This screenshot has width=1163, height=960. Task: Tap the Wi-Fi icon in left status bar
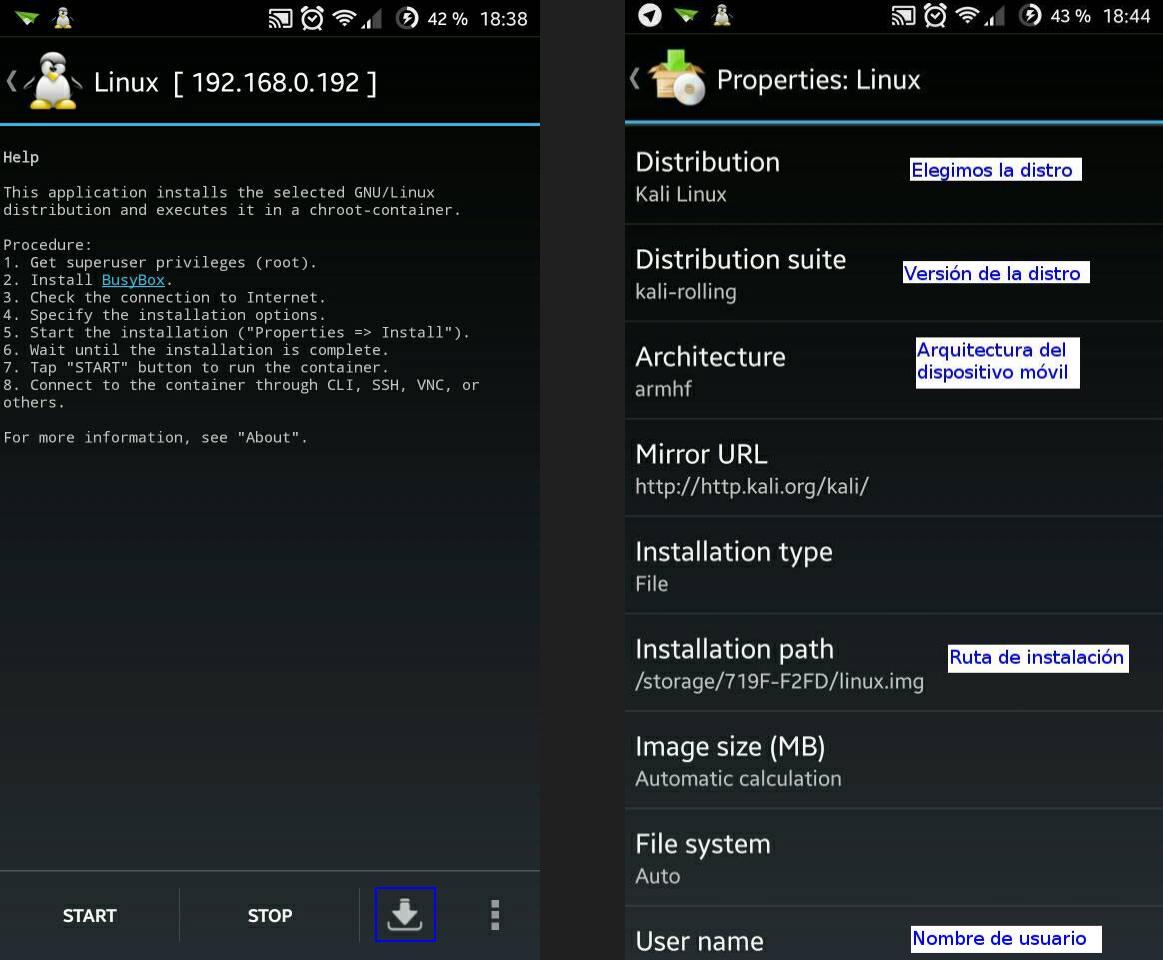point(344,17)
